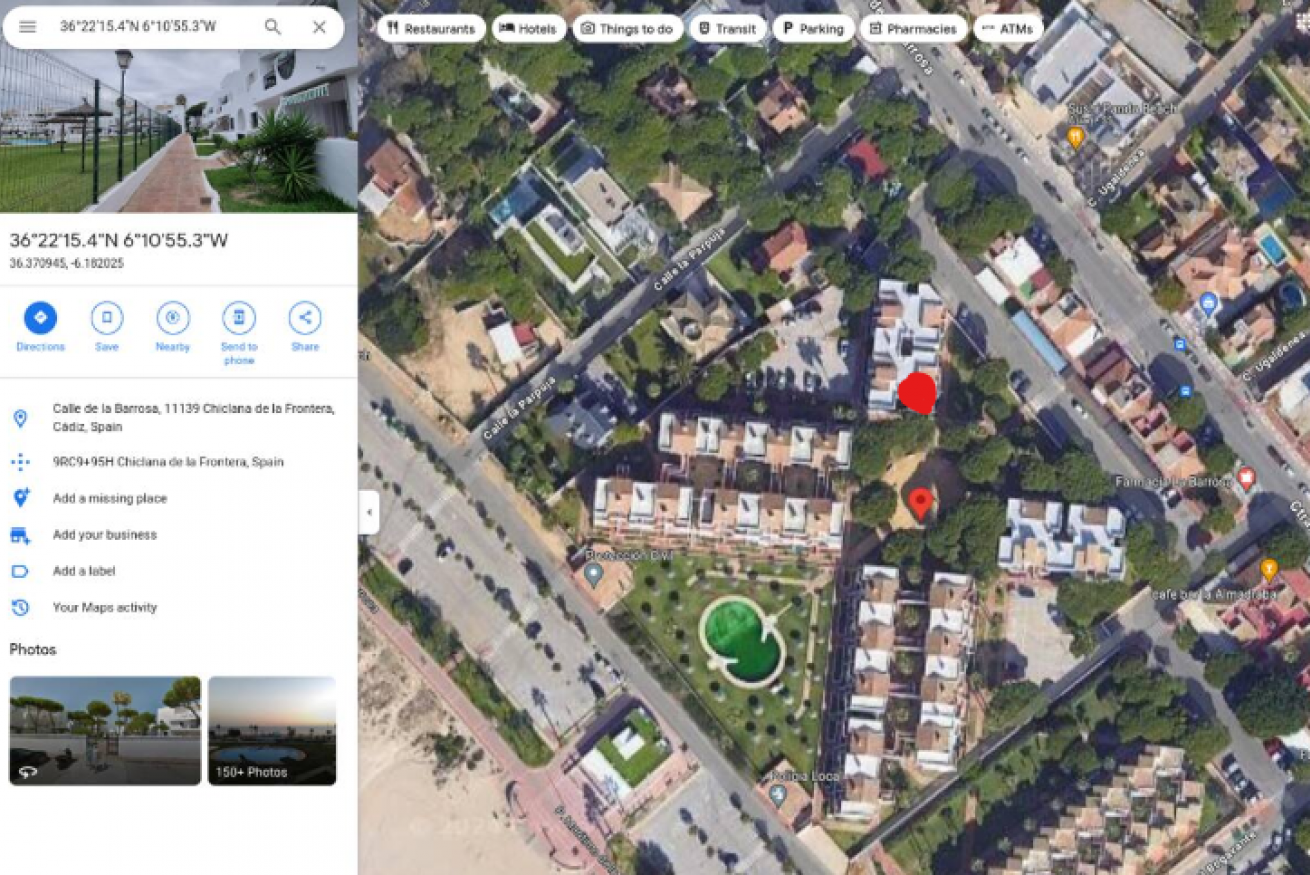Open the hamburger menu in search bar
Image resolution: width=1310 pixels, height=875 pixels.
point(28,27)
